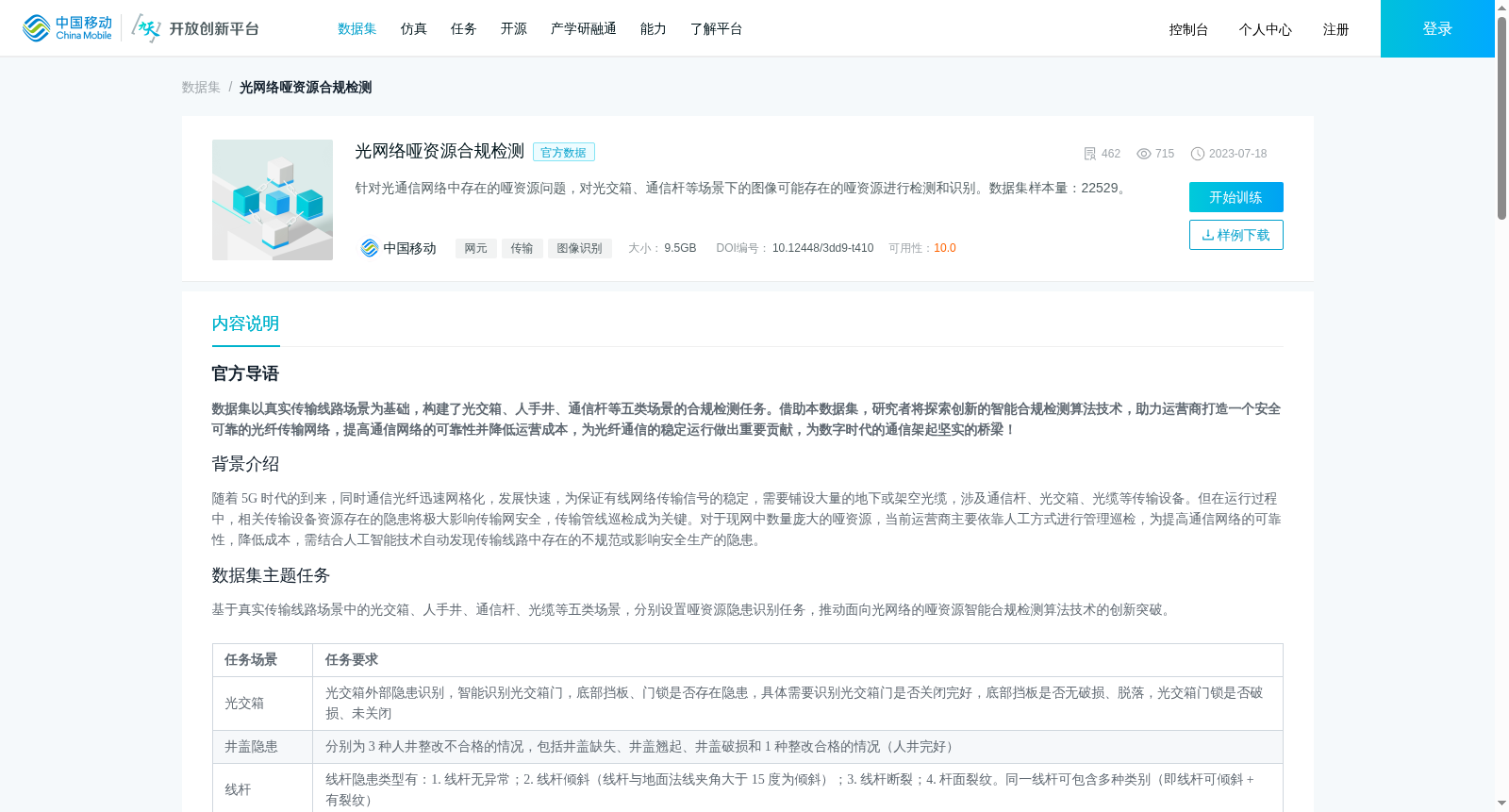Open the 任务 menu item
This screenshot has height=812, width=1509.
coord(464,29)
